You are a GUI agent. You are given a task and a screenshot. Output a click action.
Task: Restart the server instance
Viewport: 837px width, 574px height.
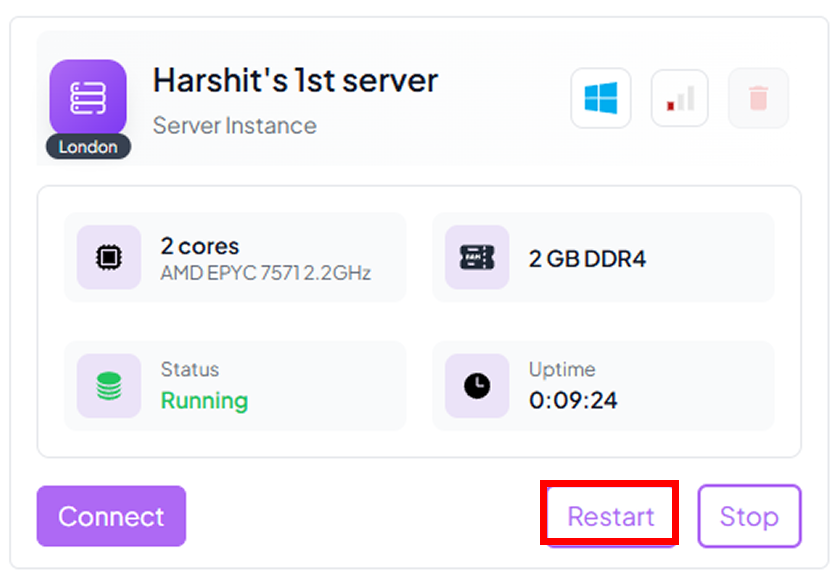coord(610,516)
